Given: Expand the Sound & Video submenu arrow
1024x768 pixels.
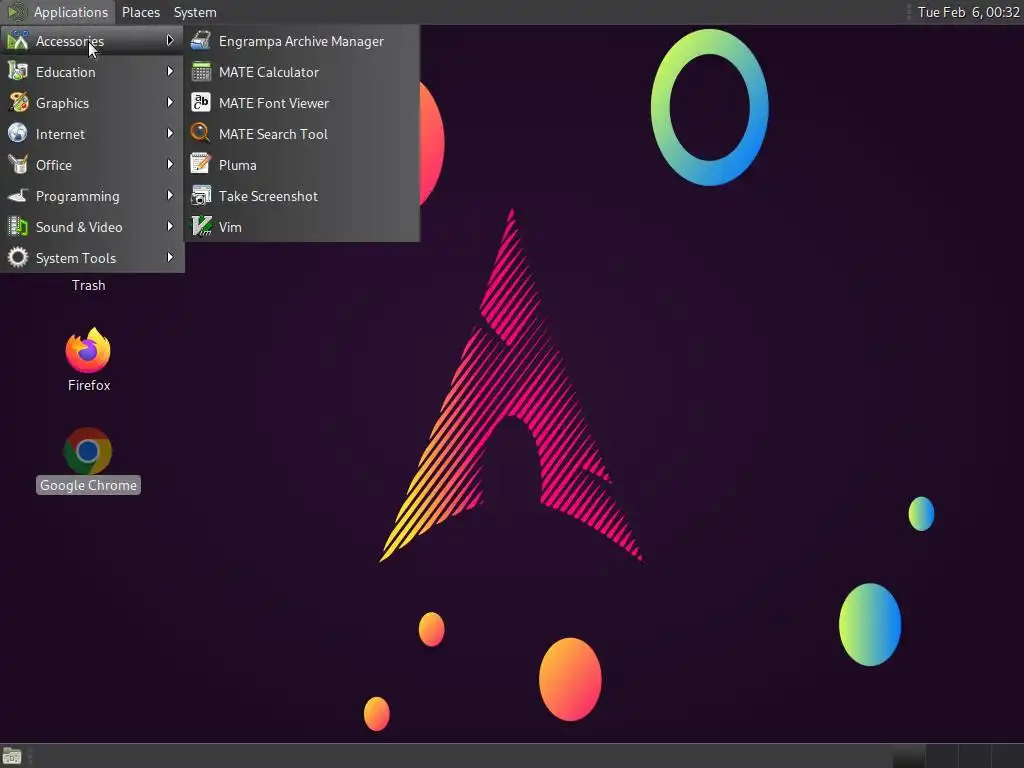Looking at the screenshot, I should [x=170, y=227].
